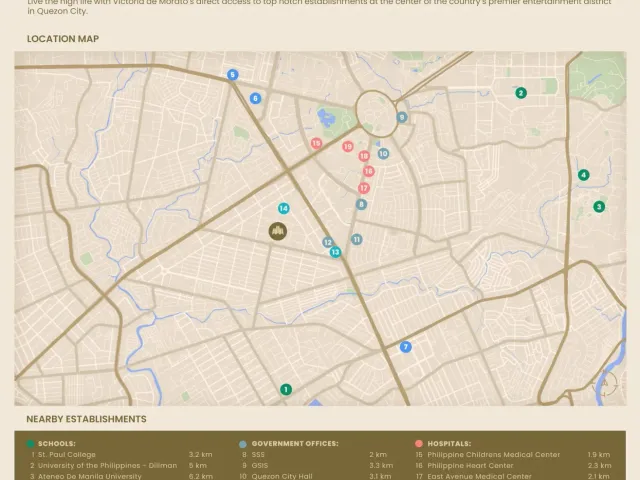
Task: Click the 2.3 km distance value
Action: tap(600, 466)
